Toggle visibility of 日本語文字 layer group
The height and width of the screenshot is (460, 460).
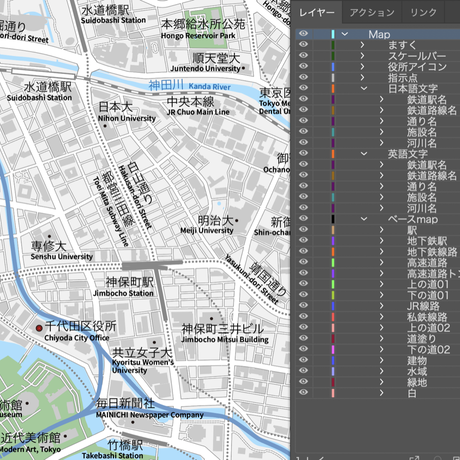(x=303, y=88)
